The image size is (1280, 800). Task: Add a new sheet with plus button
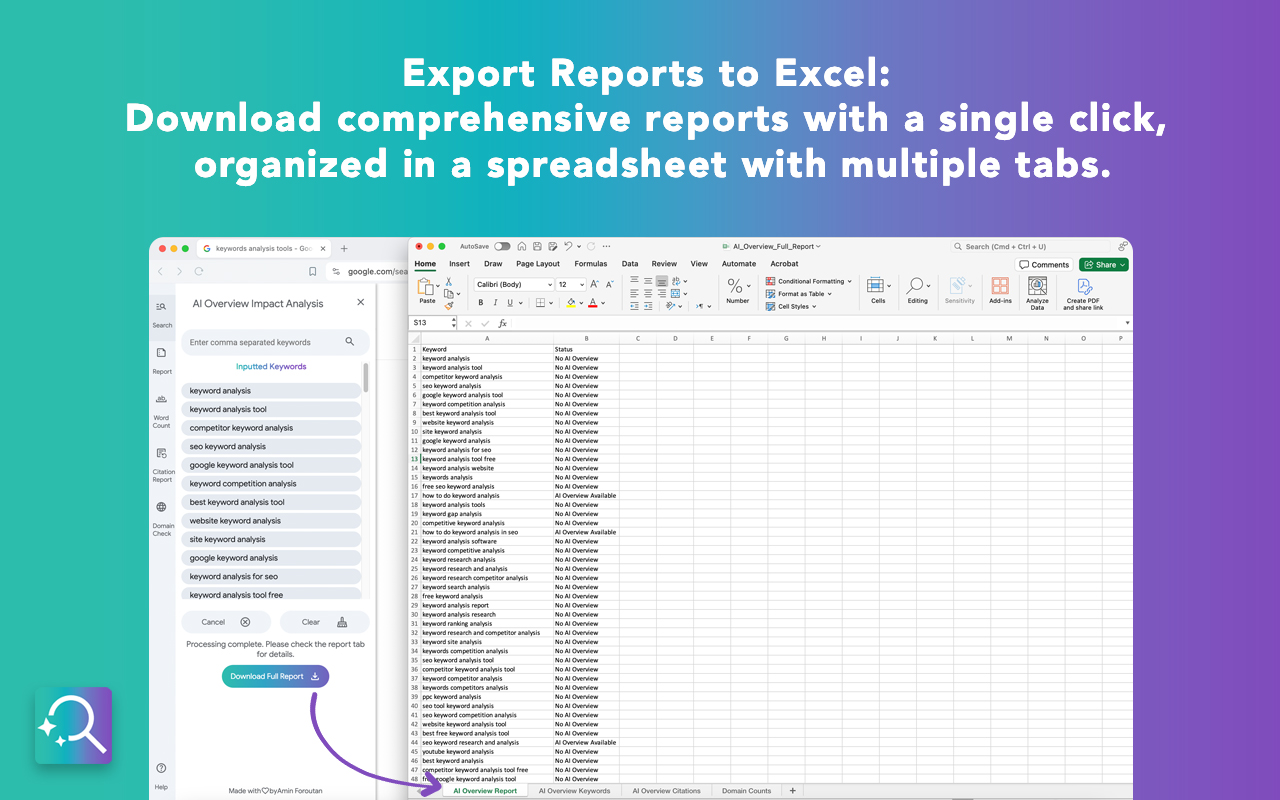point(793,791)
